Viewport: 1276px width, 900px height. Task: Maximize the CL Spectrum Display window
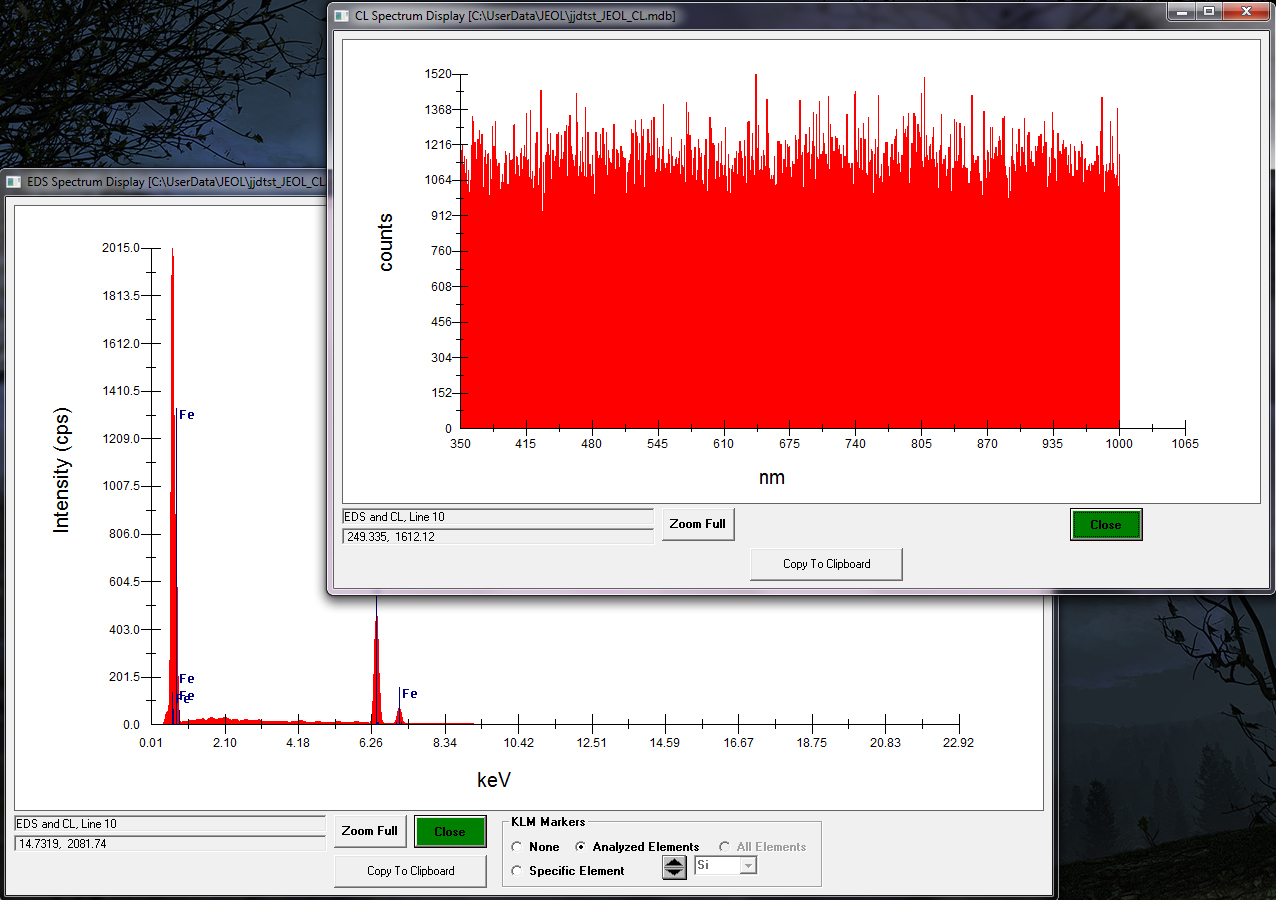click(x=1209, y=12)
